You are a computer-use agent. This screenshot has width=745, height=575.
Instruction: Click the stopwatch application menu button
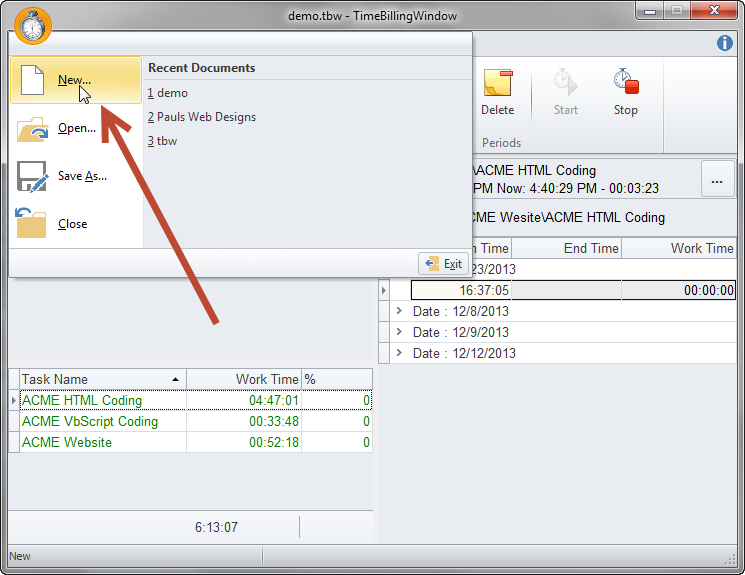(x=34, y=24)
